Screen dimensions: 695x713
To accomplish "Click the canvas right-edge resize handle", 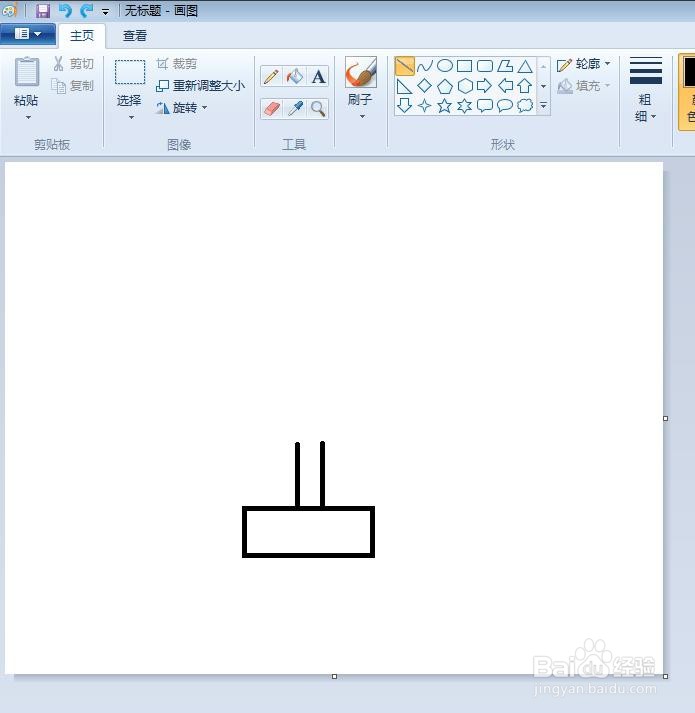I will pyautogui.click(x=665, y=418).
